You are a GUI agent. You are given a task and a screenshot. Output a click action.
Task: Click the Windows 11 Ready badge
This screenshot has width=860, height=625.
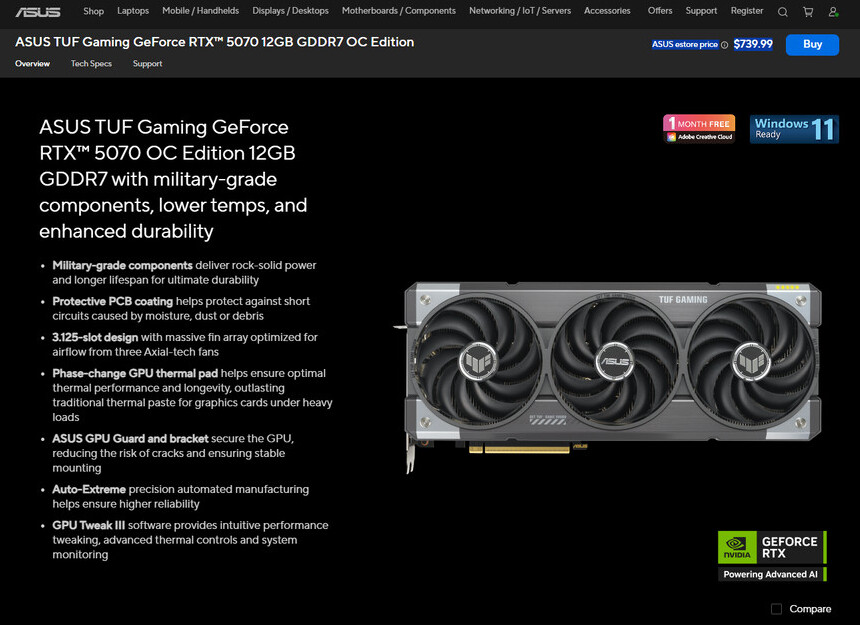tap(794, 129)
